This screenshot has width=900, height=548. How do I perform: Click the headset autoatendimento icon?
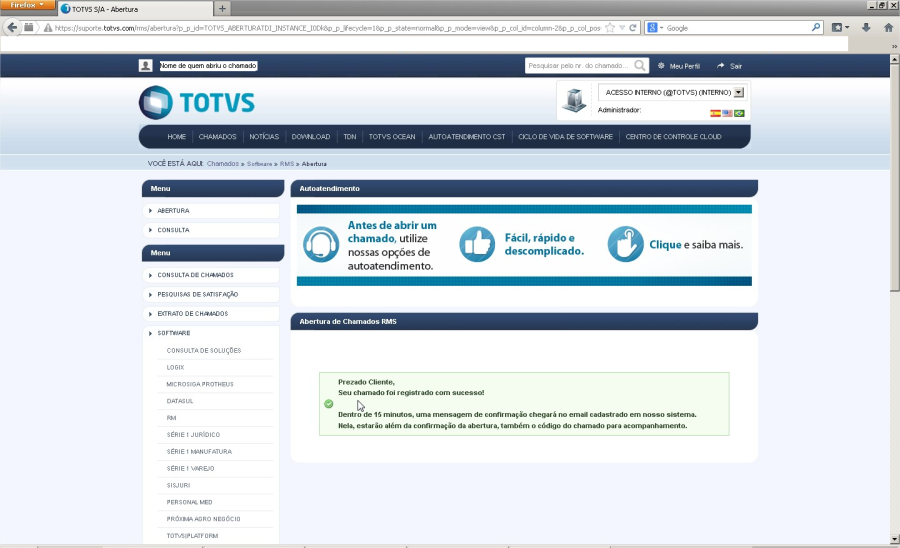(x=321, y=244)
